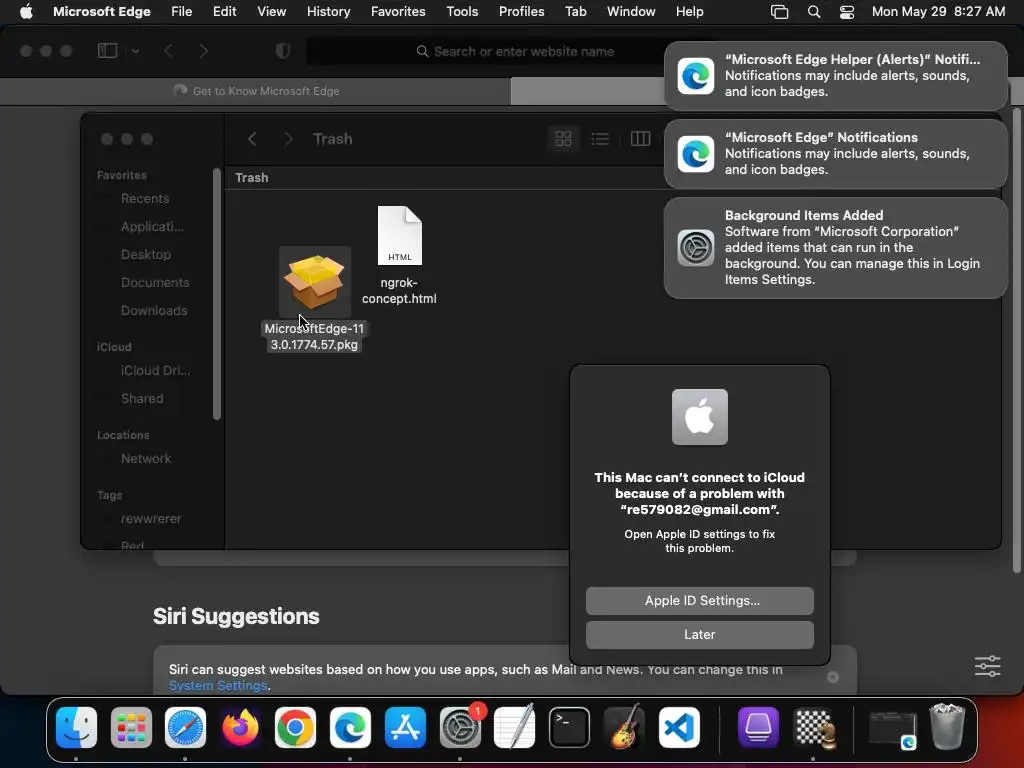The height and width of the screenshot is (768, 1024).
Task: Open Background Items Added notification
Action: pos(836,248)
